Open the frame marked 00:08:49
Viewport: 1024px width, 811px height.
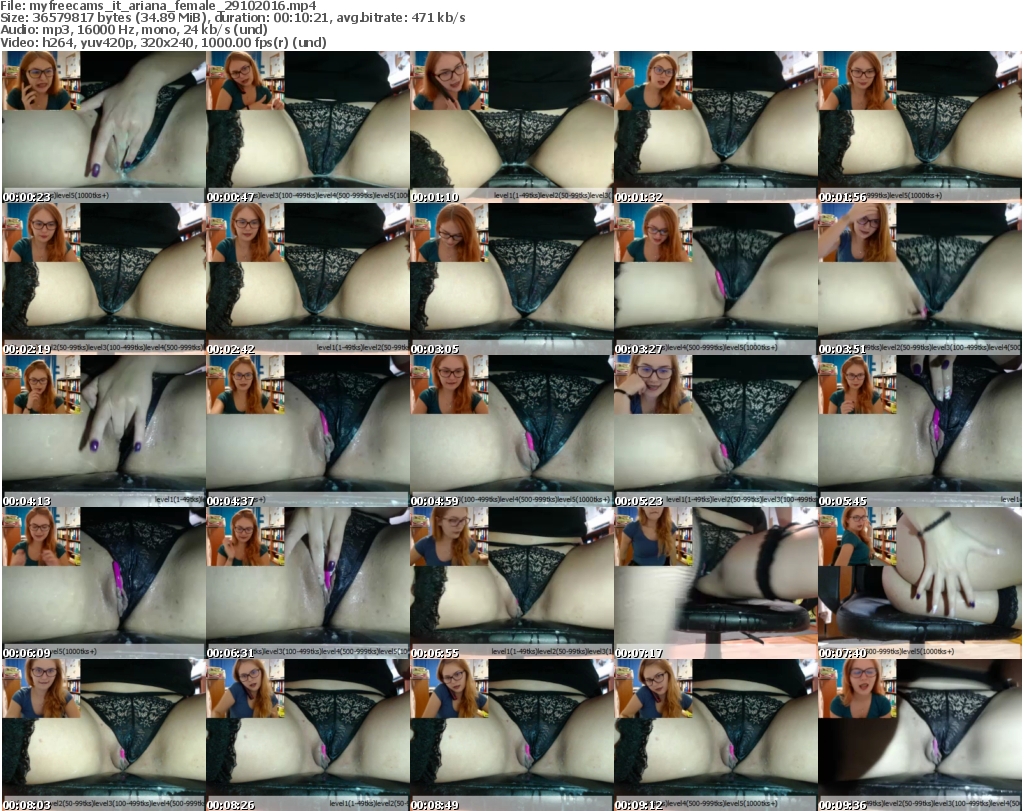coord(511,735)
